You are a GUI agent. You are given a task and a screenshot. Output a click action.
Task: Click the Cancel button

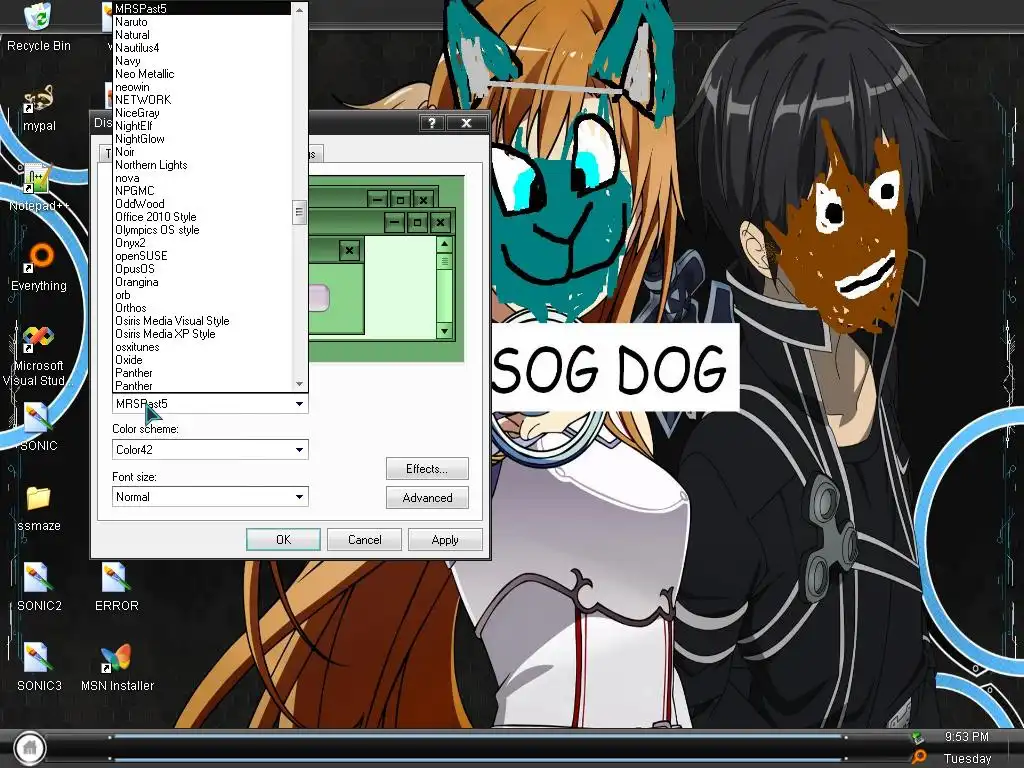pyautogui.click(x=364, y=539)
